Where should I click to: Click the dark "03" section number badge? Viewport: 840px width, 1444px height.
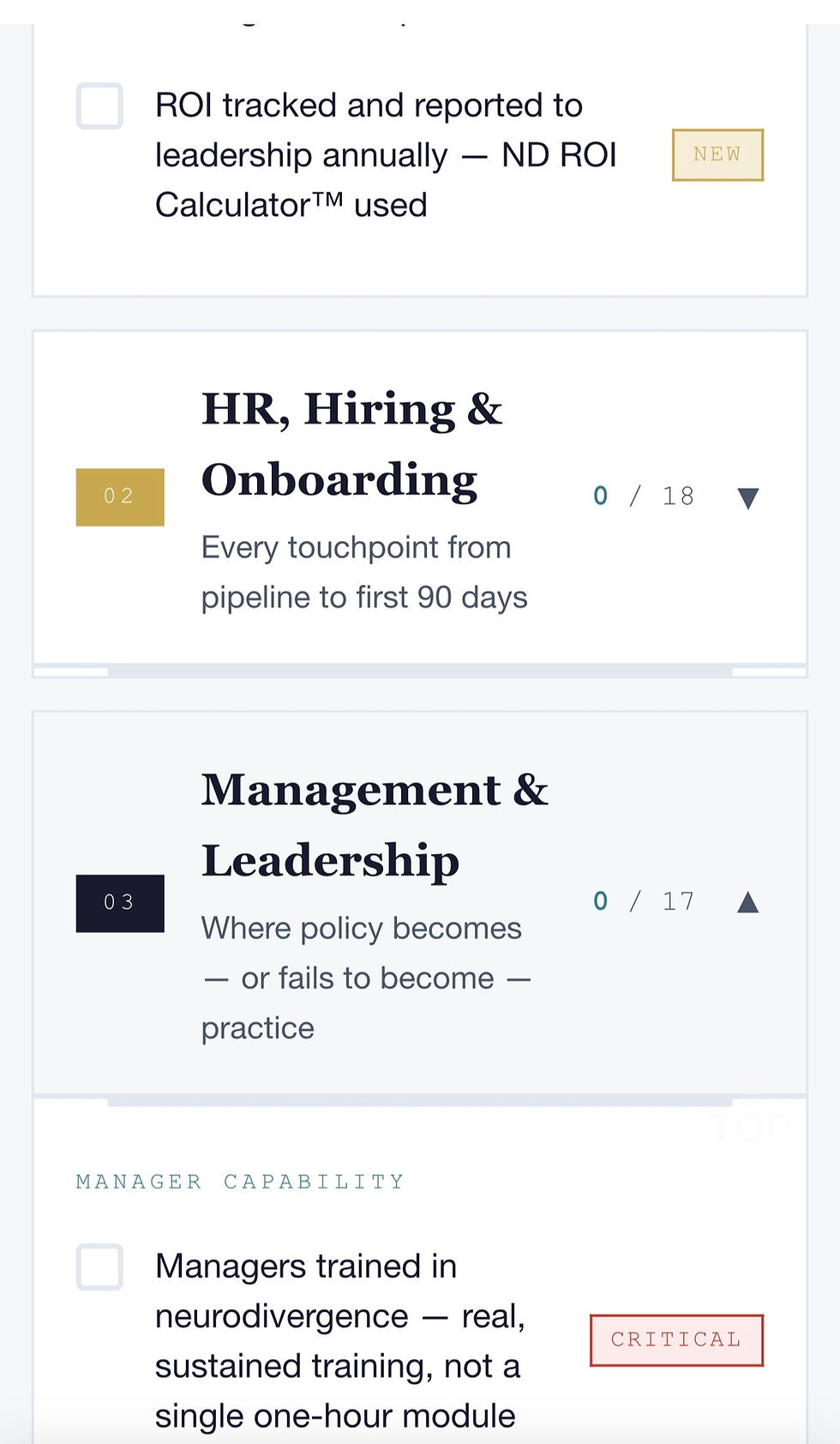point(120,901)
